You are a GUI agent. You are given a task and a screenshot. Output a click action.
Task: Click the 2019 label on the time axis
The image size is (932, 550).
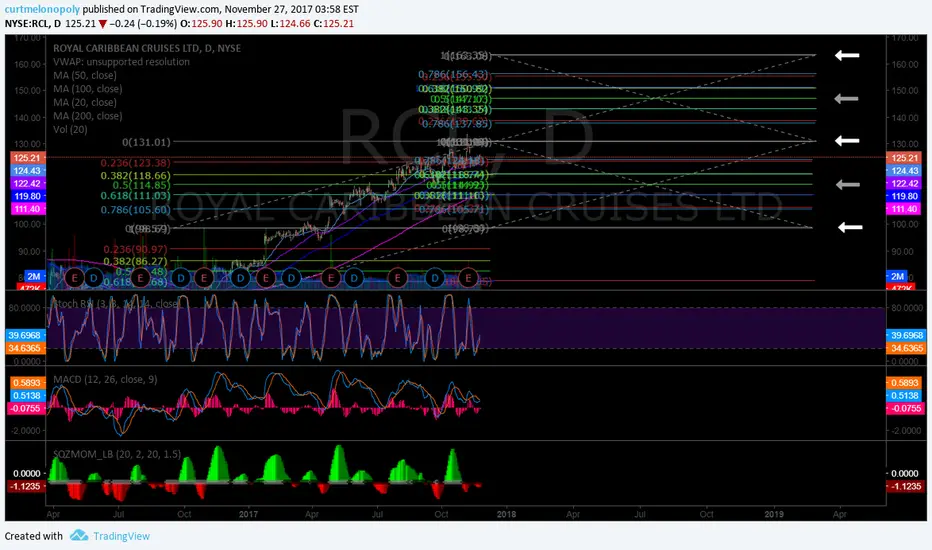tap(774, 514)
